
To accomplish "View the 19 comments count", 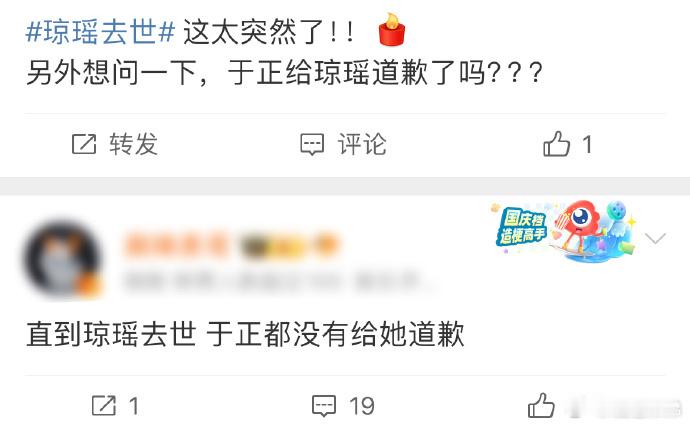I will [362, 406].
